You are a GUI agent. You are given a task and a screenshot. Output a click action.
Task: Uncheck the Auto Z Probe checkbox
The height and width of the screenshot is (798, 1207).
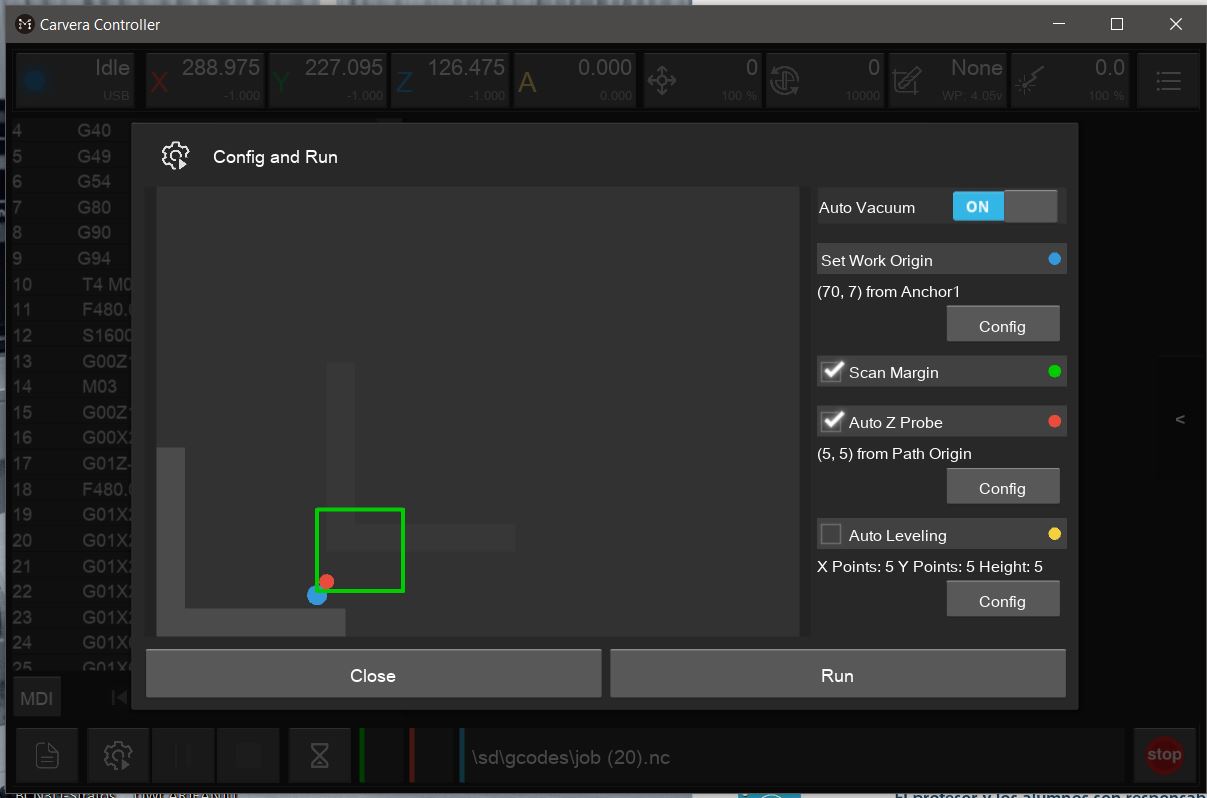[x=832, y=422]
